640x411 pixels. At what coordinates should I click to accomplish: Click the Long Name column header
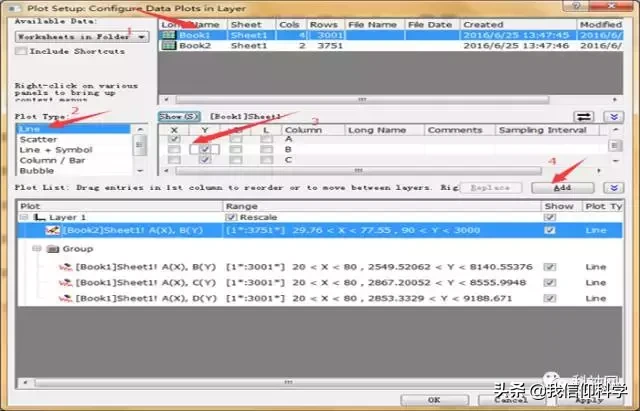pos(384,130)
